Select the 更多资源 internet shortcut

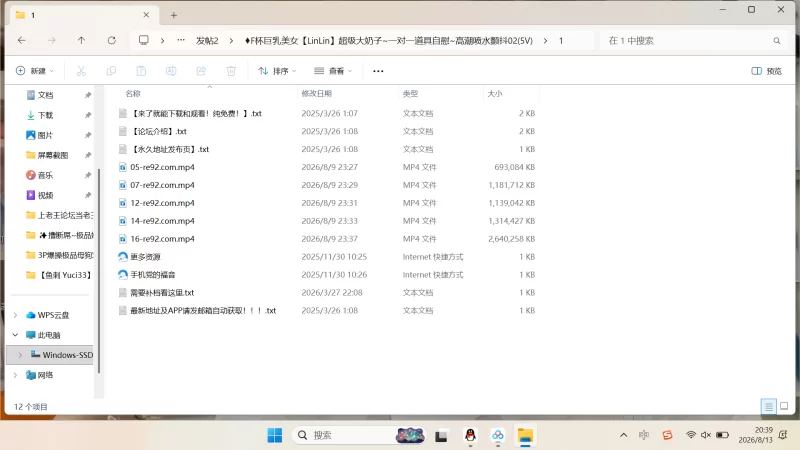tap(145, 257)
